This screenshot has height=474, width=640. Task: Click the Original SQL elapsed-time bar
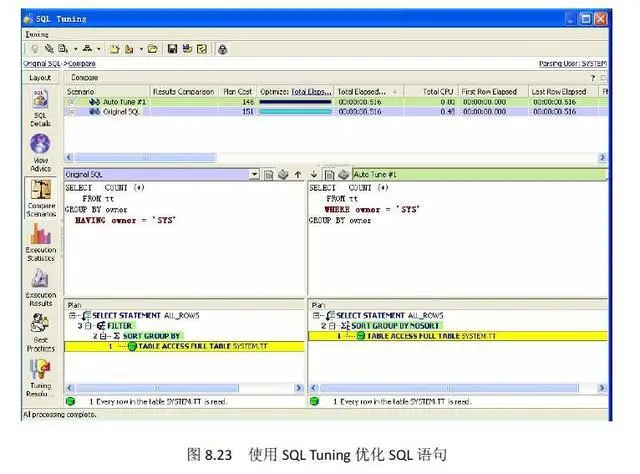pyautogui.click(x=296, y=111)
